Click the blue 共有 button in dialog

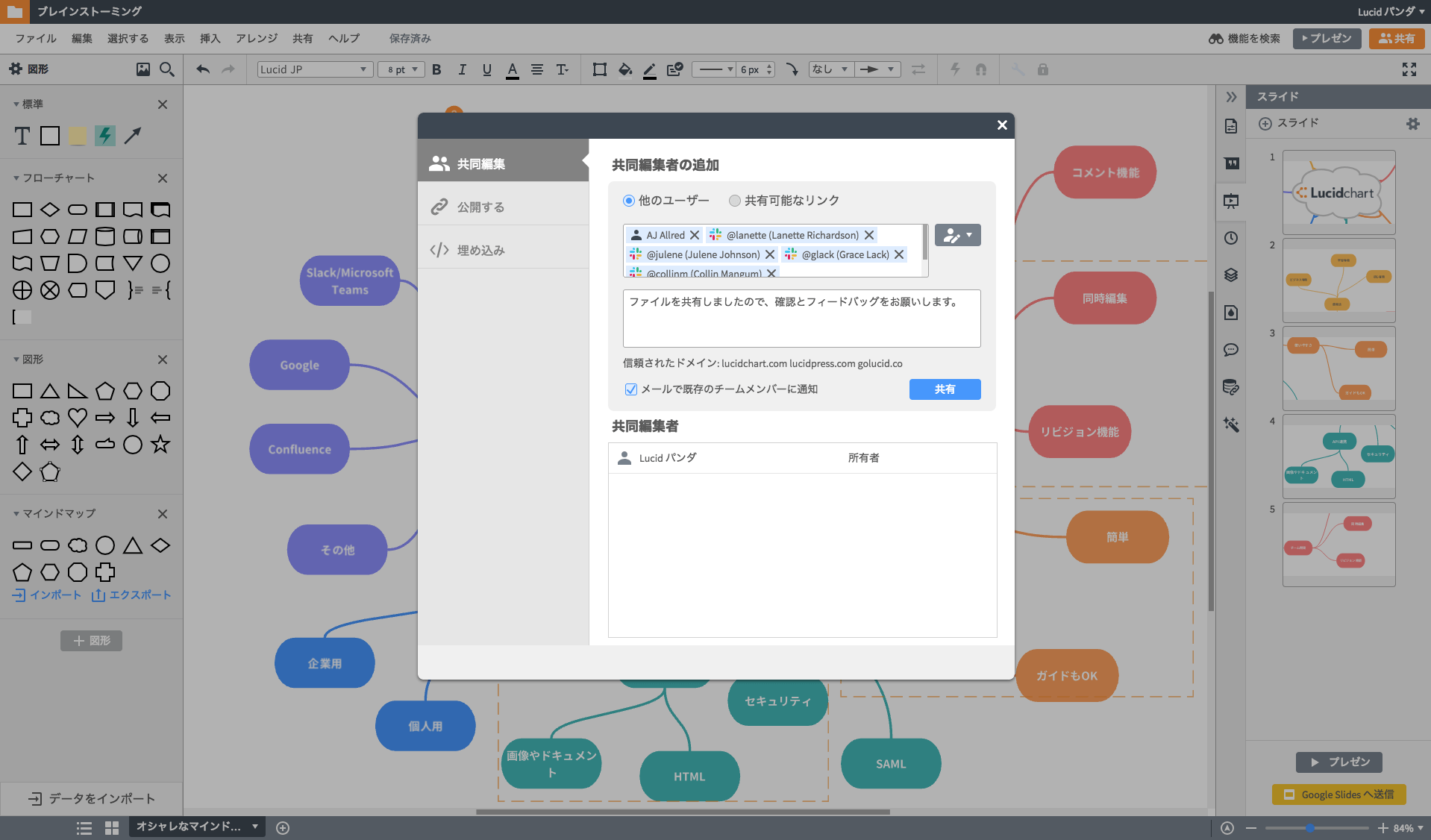click(945, 389)
